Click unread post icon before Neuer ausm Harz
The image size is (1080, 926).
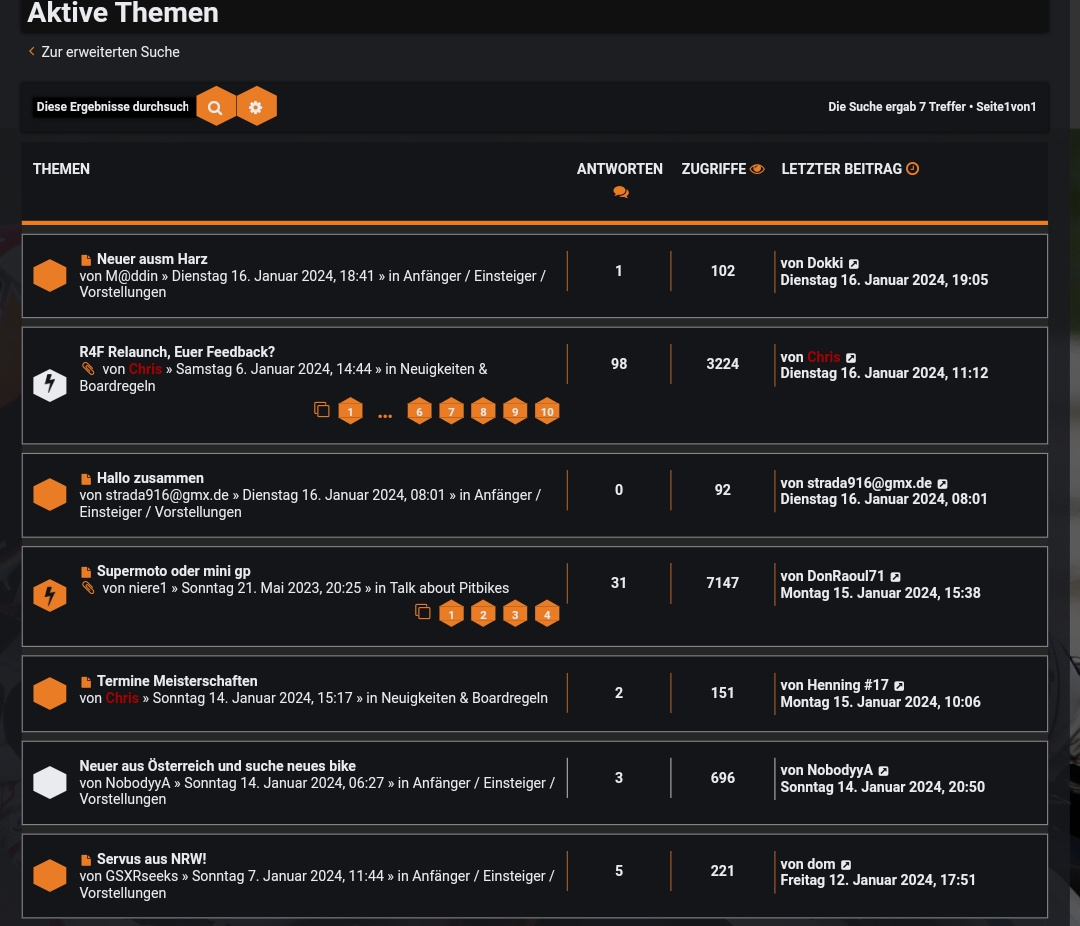point(86,260)
